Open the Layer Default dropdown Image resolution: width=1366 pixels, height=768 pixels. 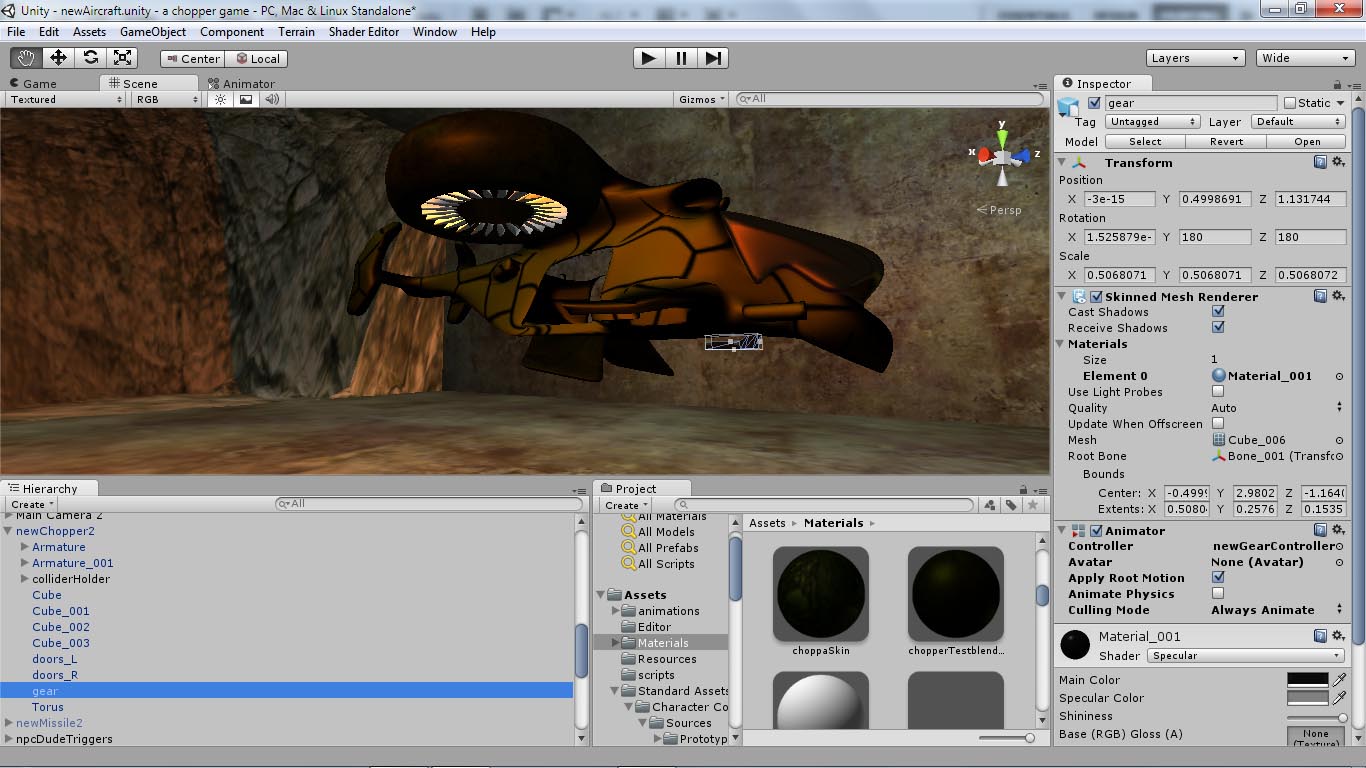(x=1299, y=122)
